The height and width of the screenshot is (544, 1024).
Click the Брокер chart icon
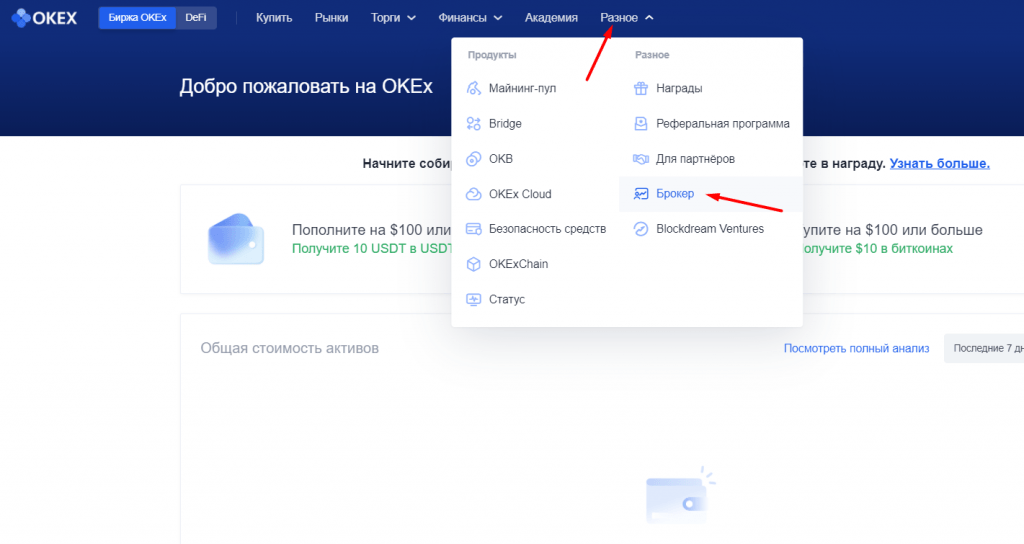(641, 193)
